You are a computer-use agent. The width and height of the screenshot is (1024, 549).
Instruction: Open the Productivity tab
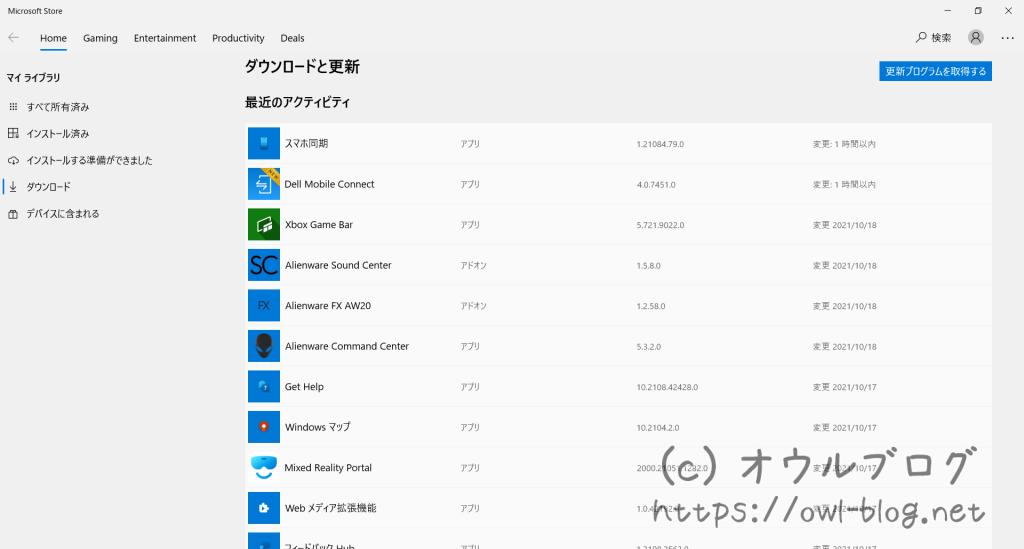tap(238, 38)
